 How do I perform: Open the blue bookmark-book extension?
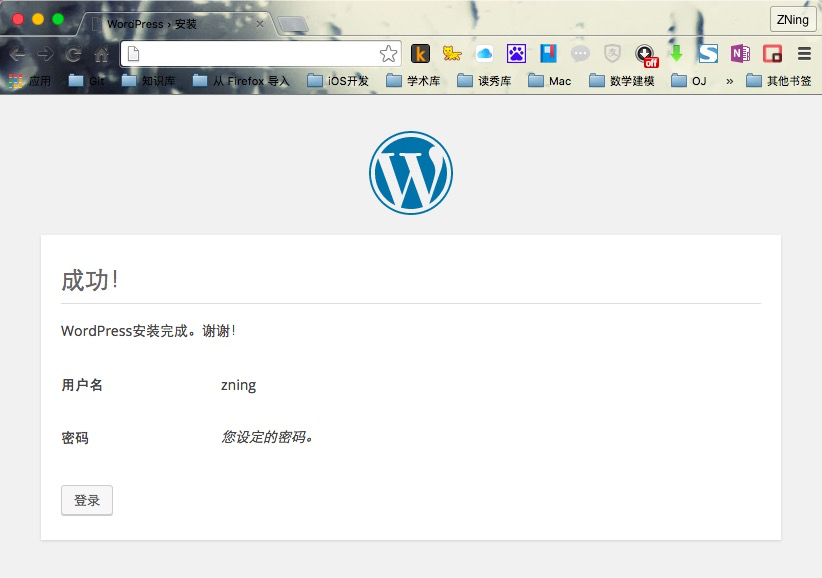[x=548, y=53]
